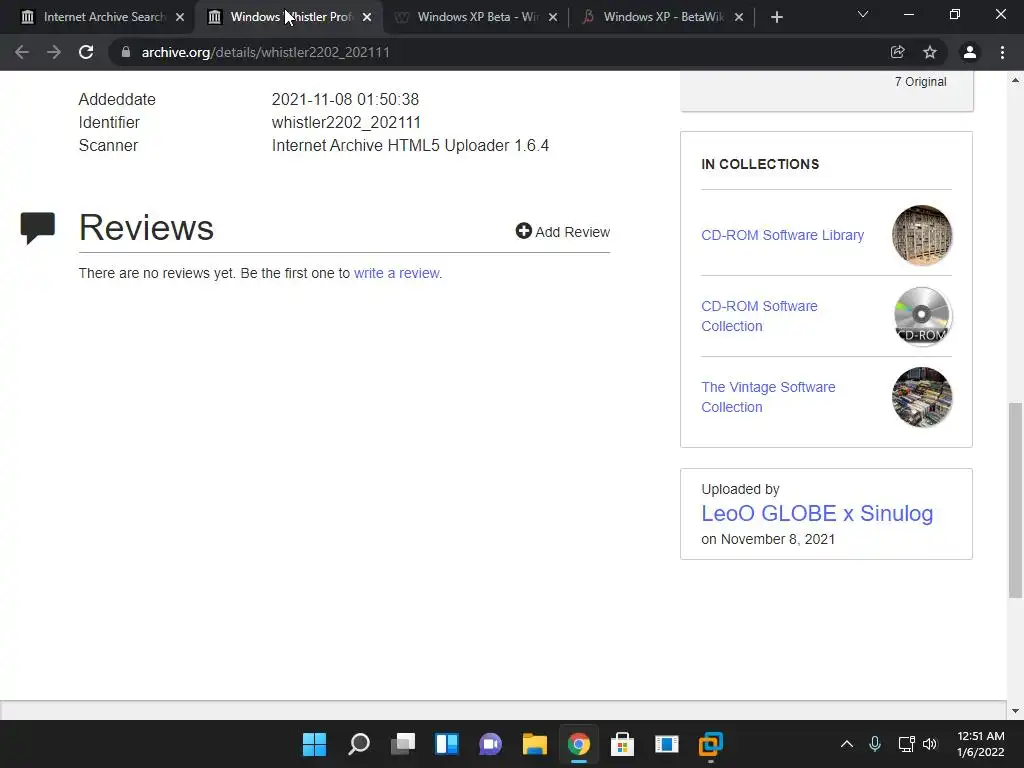
Task: Close the Windows XP Beta tab
Action: (x=552, y=18)
